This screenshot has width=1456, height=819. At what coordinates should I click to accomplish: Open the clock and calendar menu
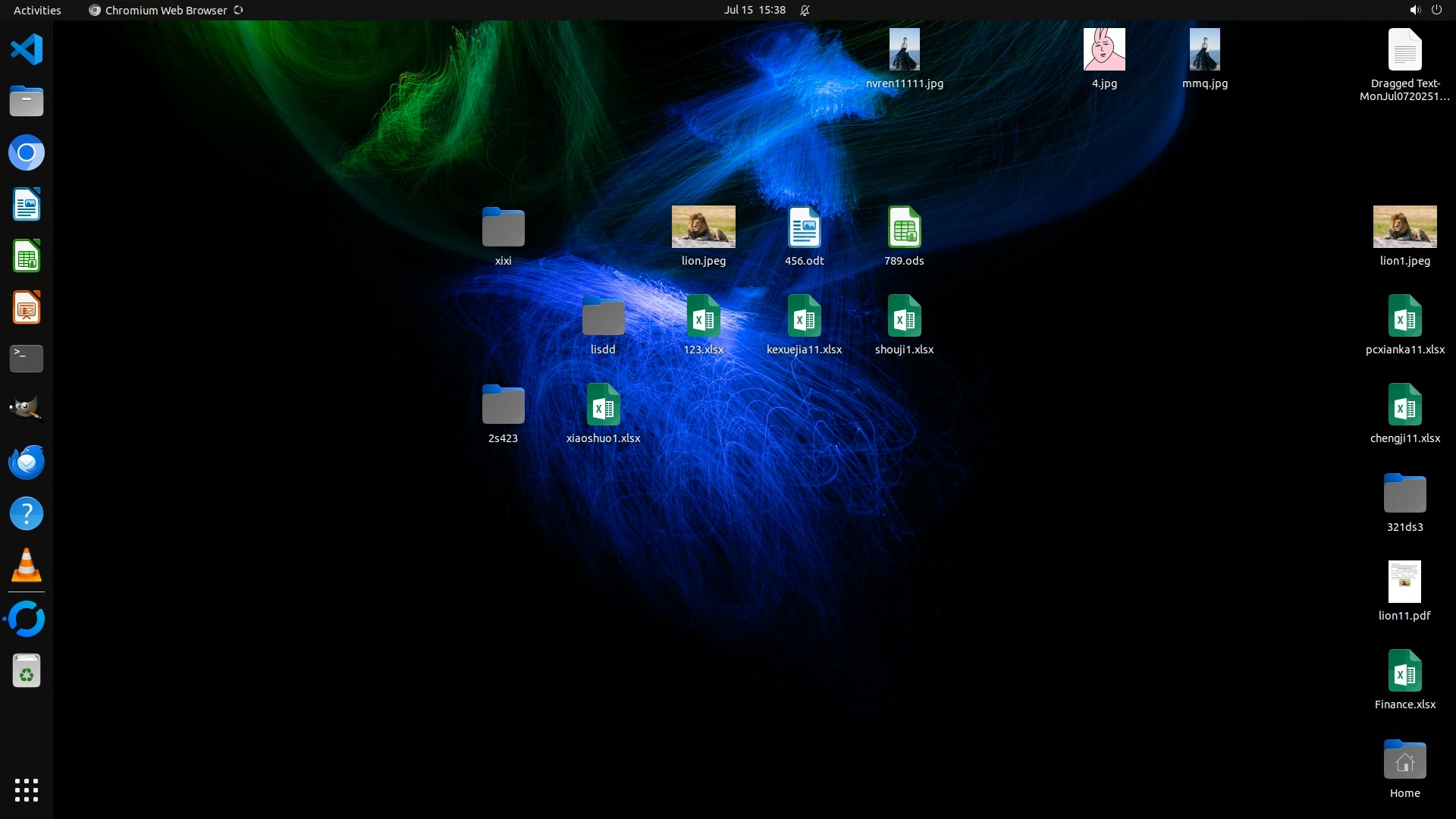pyautogui.click(x=754, y=10)
